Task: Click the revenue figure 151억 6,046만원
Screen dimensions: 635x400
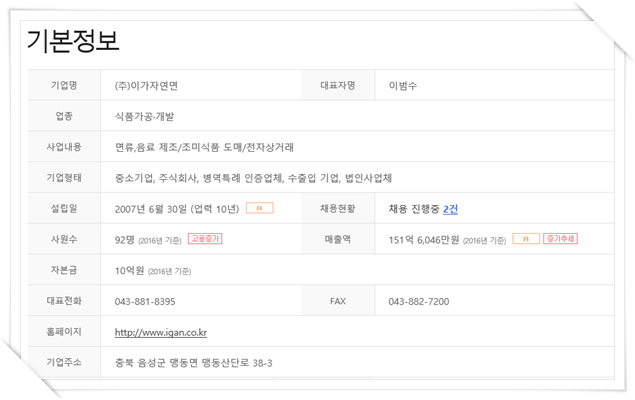Action: (424, 240)
